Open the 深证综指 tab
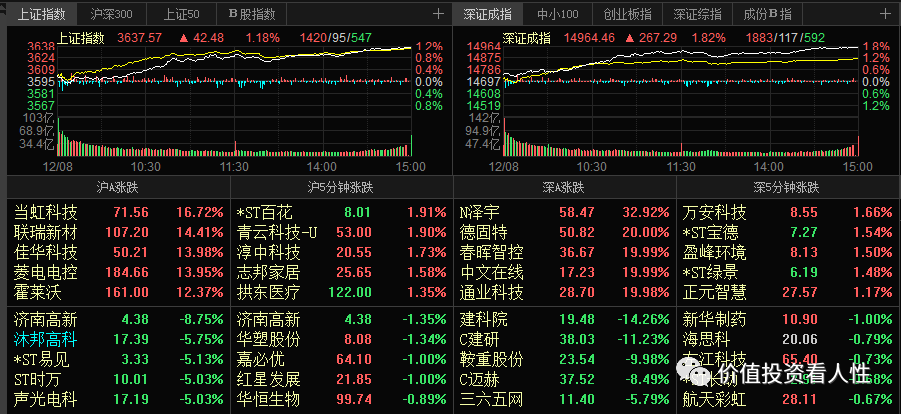 [x=698, y=14]
